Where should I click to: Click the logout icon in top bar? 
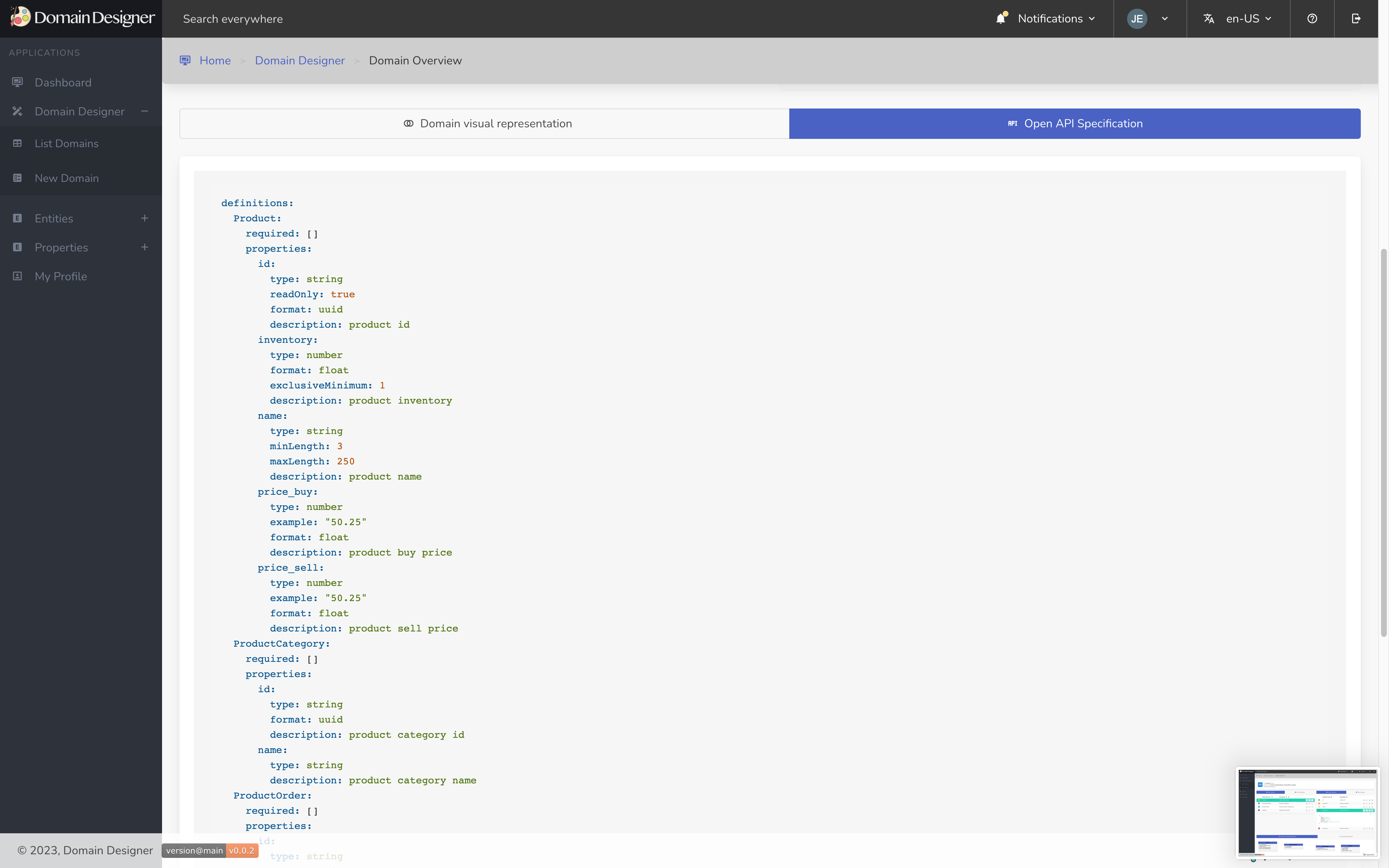[x=1356, y=18]
